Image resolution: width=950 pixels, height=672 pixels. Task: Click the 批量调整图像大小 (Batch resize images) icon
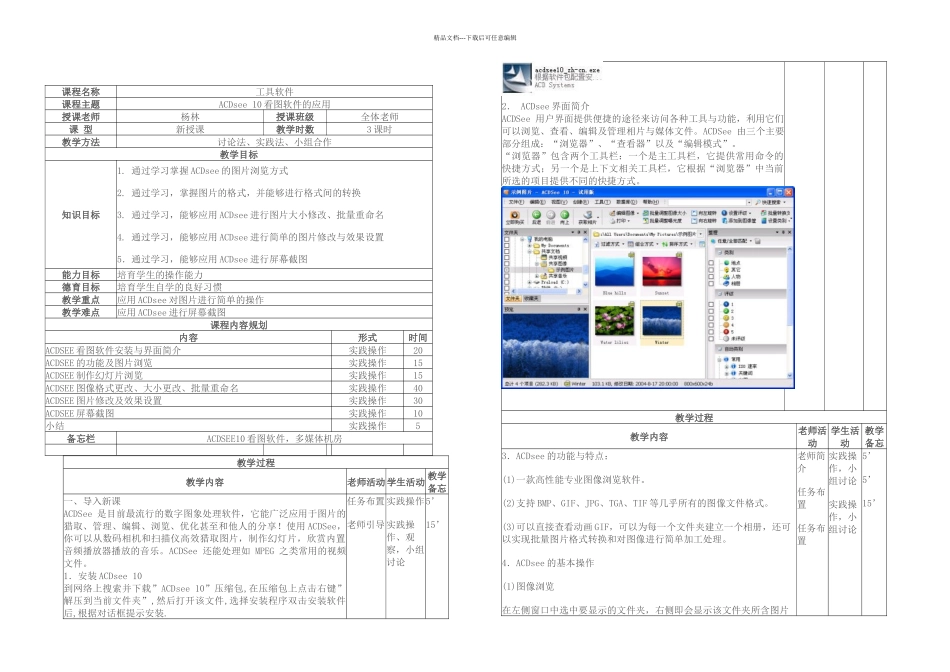646,213
